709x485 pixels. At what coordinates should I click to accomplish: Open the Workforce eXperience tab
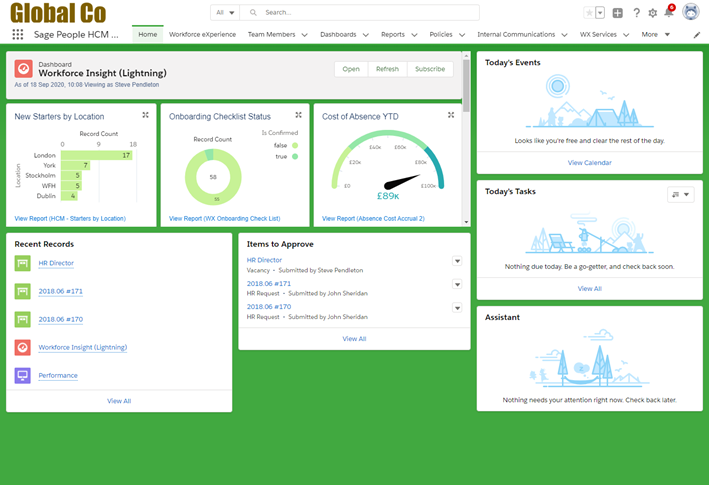click(x=202, y=34)
